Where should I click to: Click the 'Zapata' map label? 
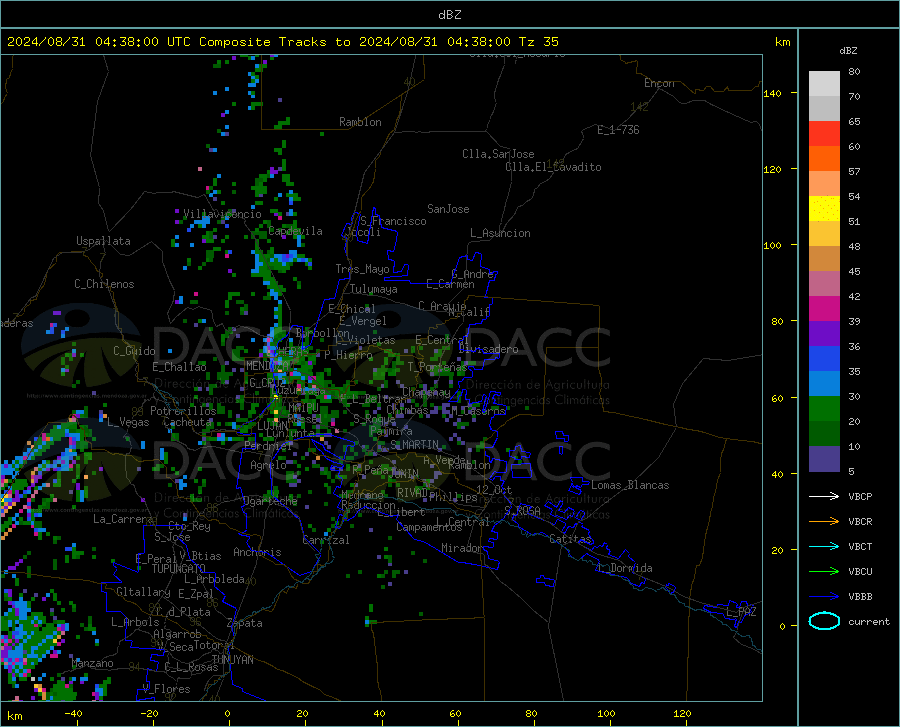click(x=245, y=623)
